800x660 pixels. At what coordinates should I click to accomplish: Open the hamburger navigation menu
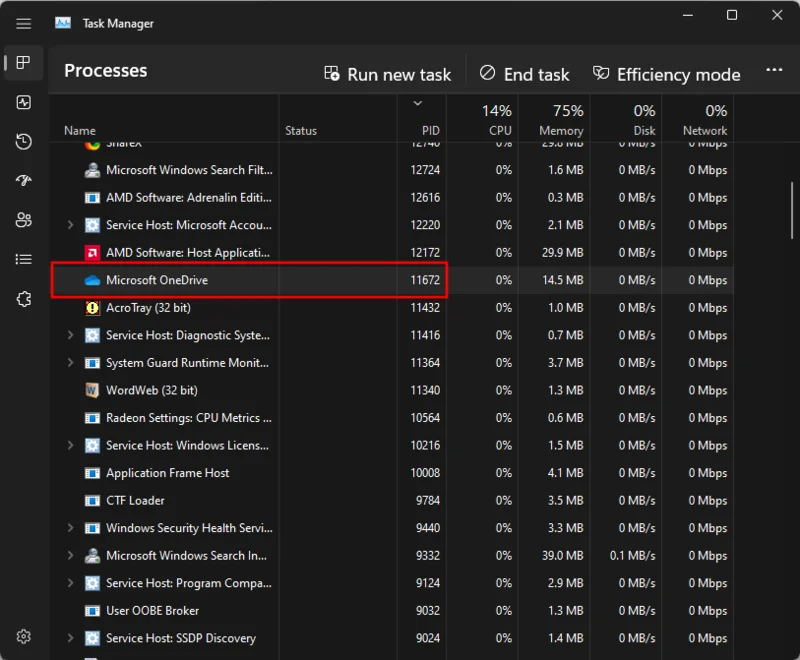click(x=23, y=23)
